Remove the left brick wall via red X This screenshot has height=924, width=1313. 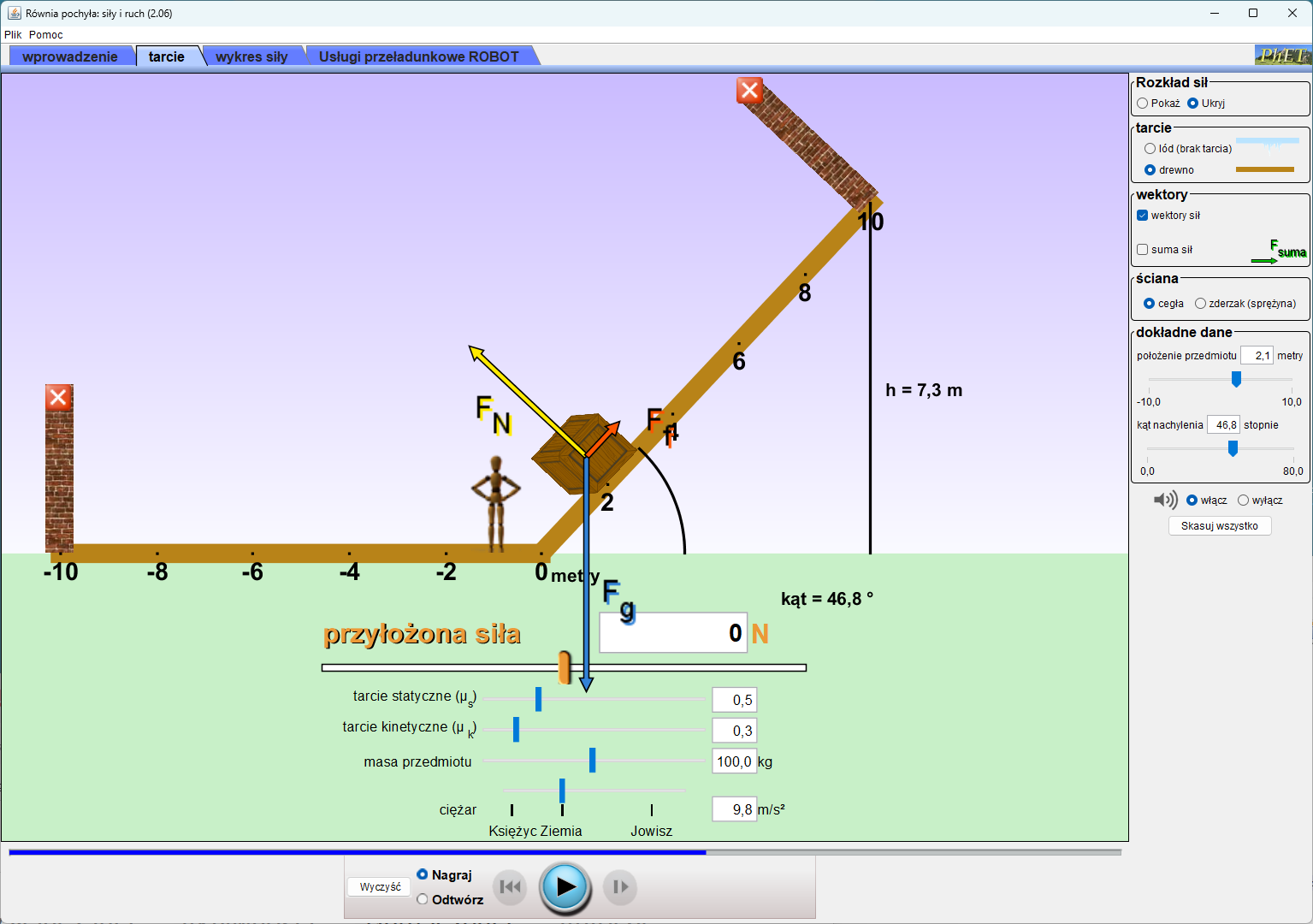[58, 397]
